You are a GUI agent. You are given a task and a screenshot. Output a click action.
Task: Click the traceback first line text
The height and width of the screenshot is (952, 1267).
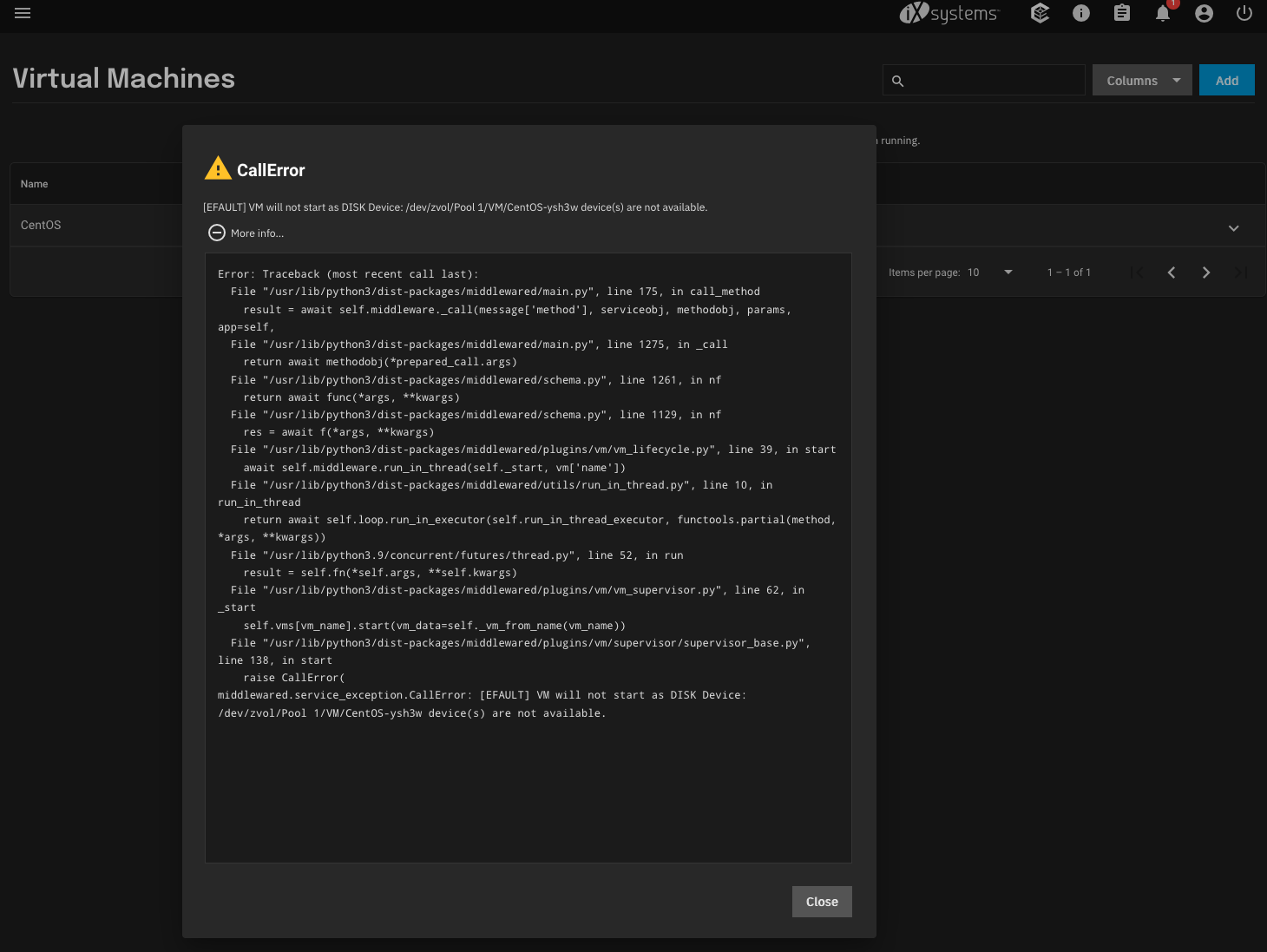[348, 274]
